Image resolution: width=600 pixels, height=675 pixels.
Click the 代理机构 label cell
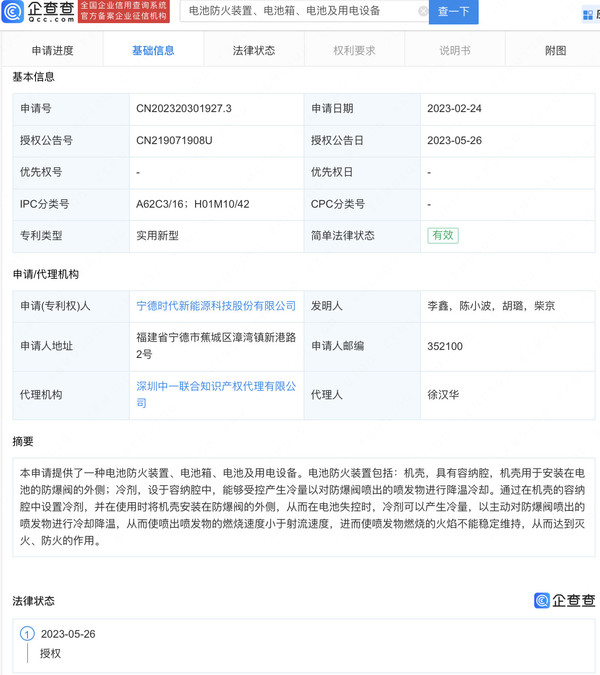[x=71, y=395]
